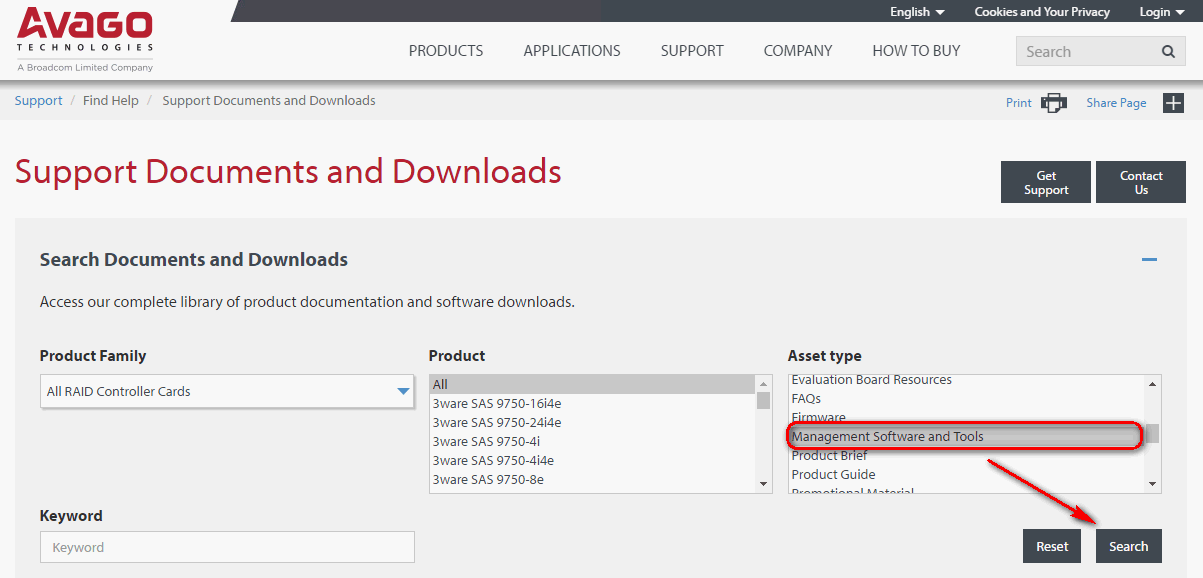The height and width of the screenshot is (578, 1203).
Task: Open the English language dropdown
Action: pos(917,12)
